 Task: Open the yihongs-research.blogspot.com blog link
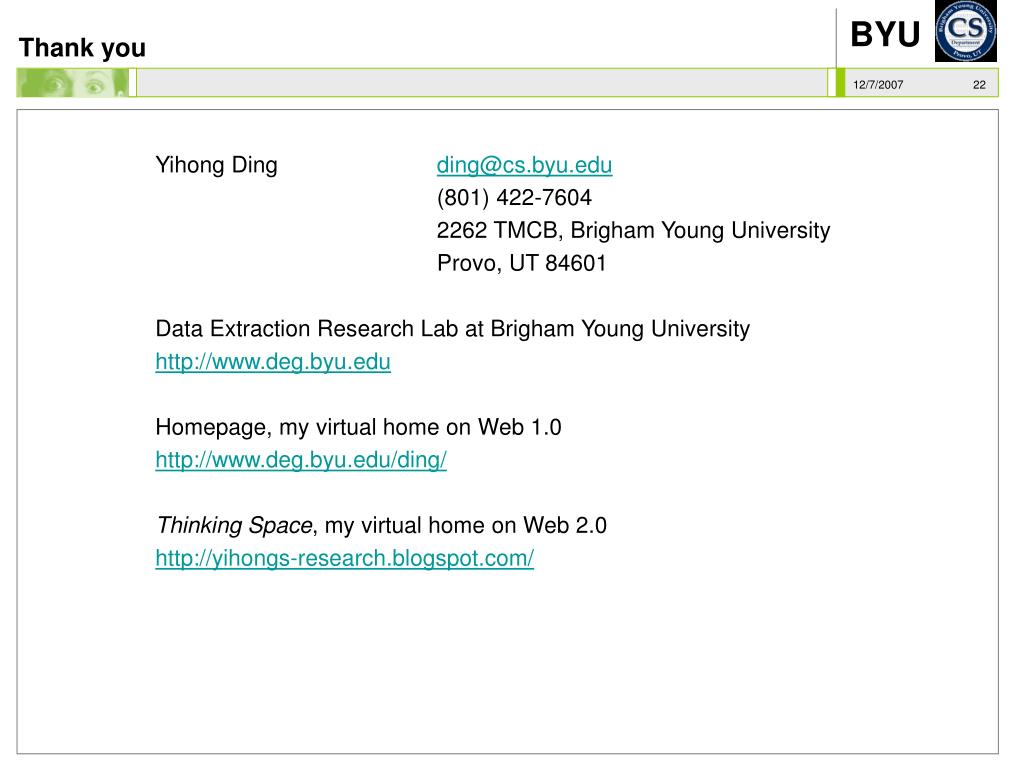pyautogui.click(x=345, y=558)
